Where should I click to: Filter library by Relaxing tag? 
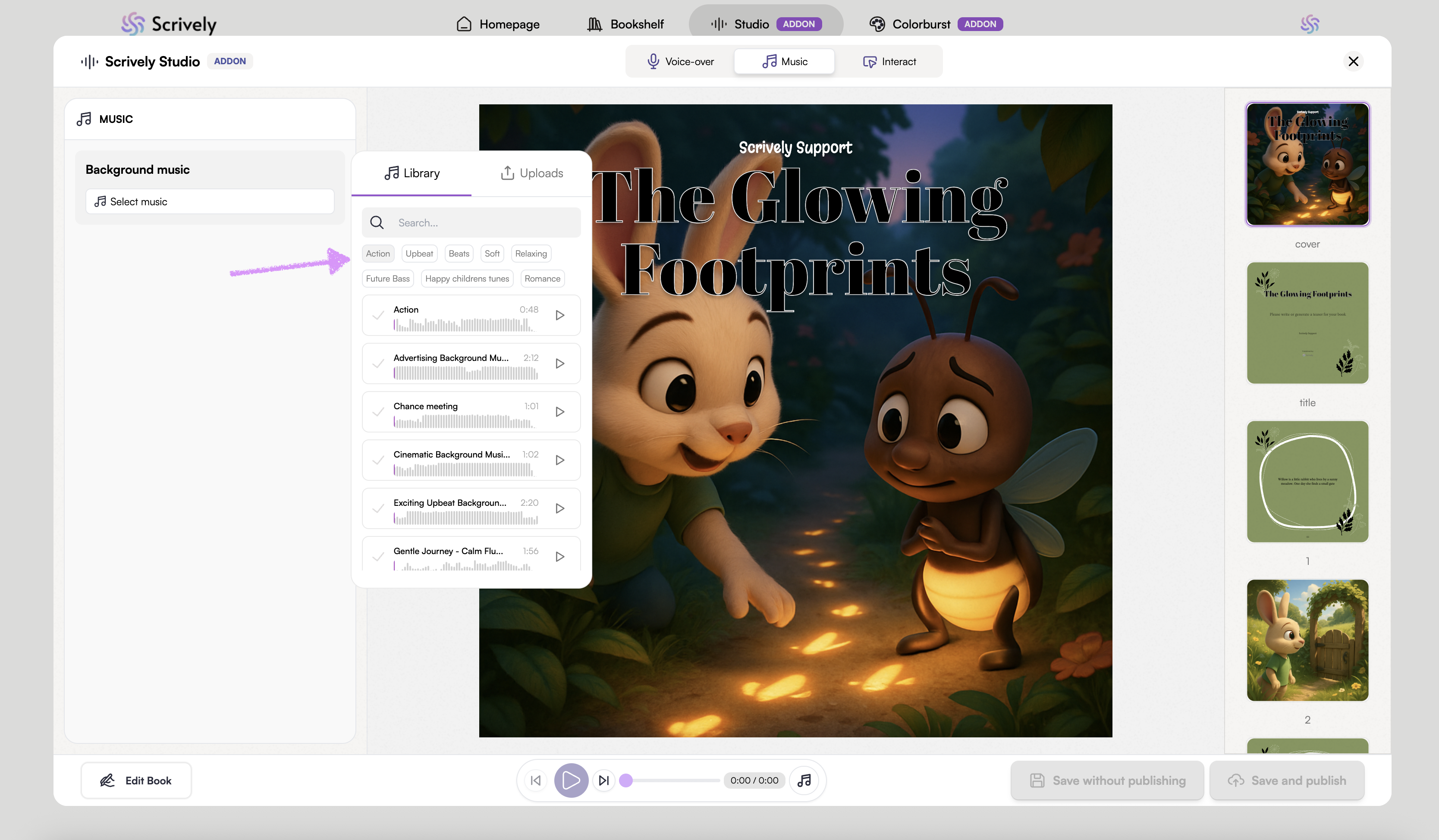[x=531, y=254]
